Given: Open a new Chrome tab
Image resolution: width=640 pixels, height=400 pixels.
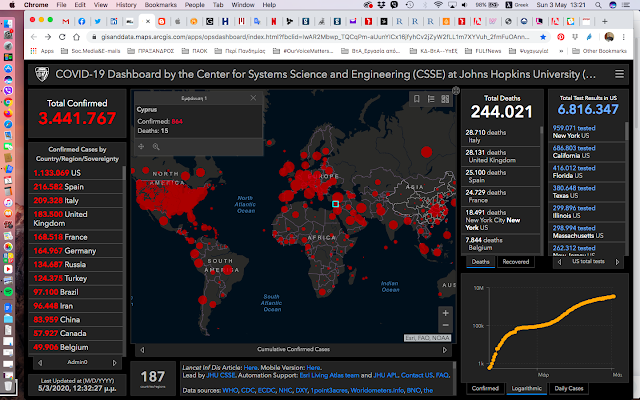Looking at the screenshot, I should 604,21.
